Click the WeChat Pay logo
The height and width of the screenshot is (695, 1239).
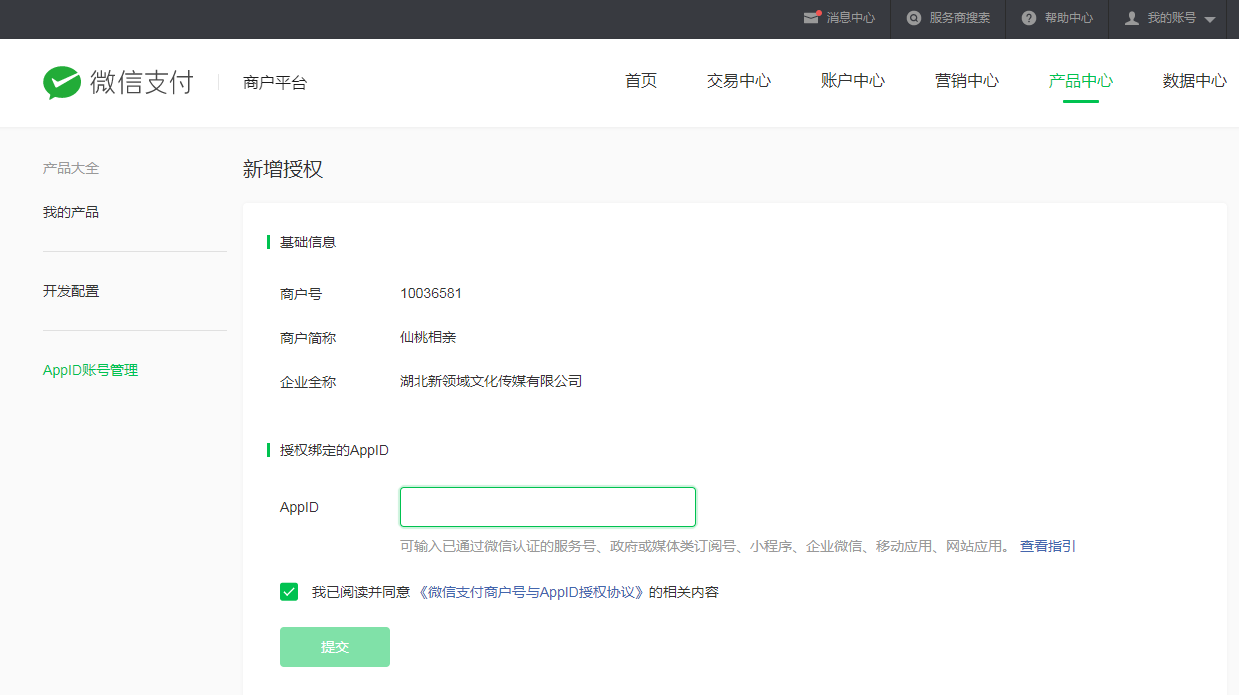(118, 83)
